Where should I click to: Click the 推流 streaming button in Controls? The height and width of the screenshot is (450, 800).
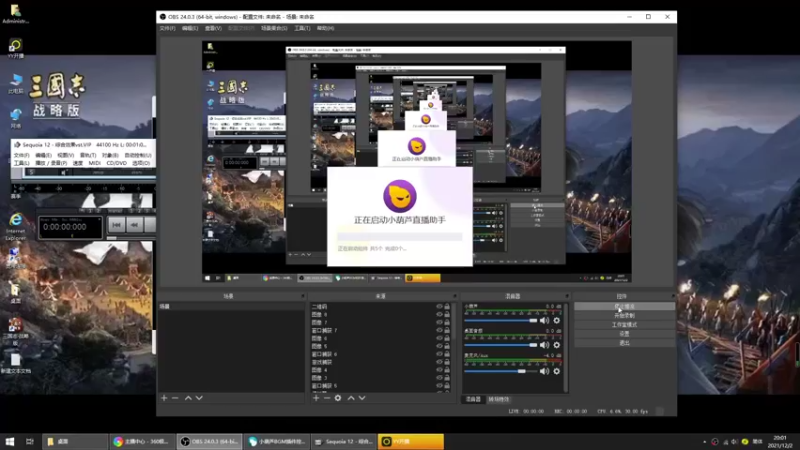(624, 307)
